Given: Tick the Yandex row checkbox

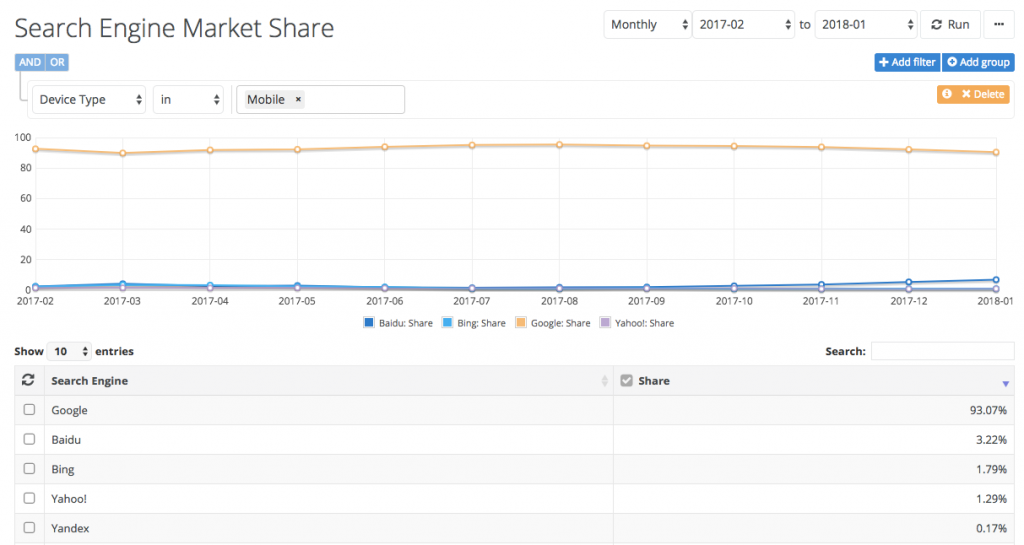Looking at the screenshot, I should tap(29, 528).
